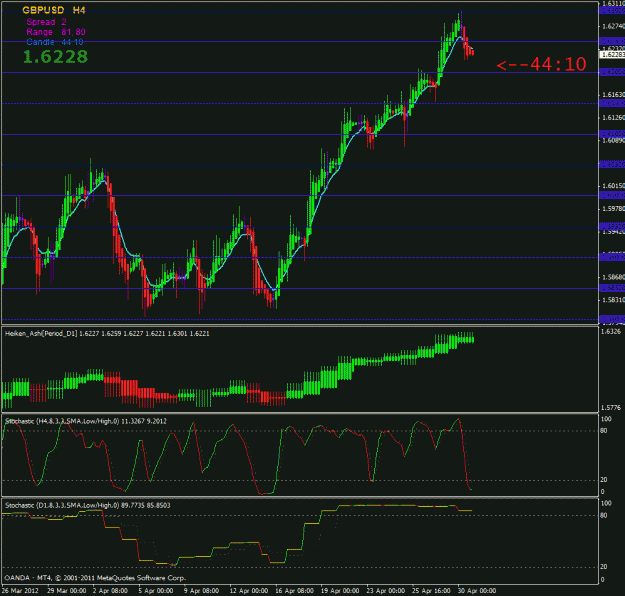Click the '26 Mar 2012' date label
Viewport: 625px width, 596px height.
coord(21,590)
